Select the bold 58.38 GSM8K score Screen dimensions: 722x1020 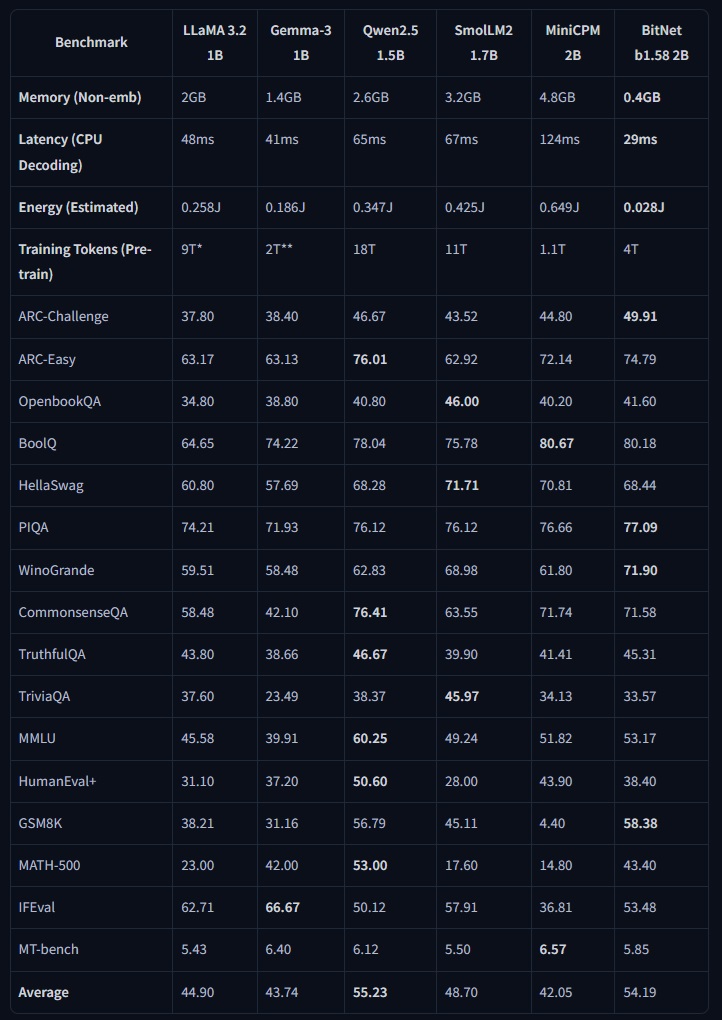pyautogui.click(x=640, y=823)
